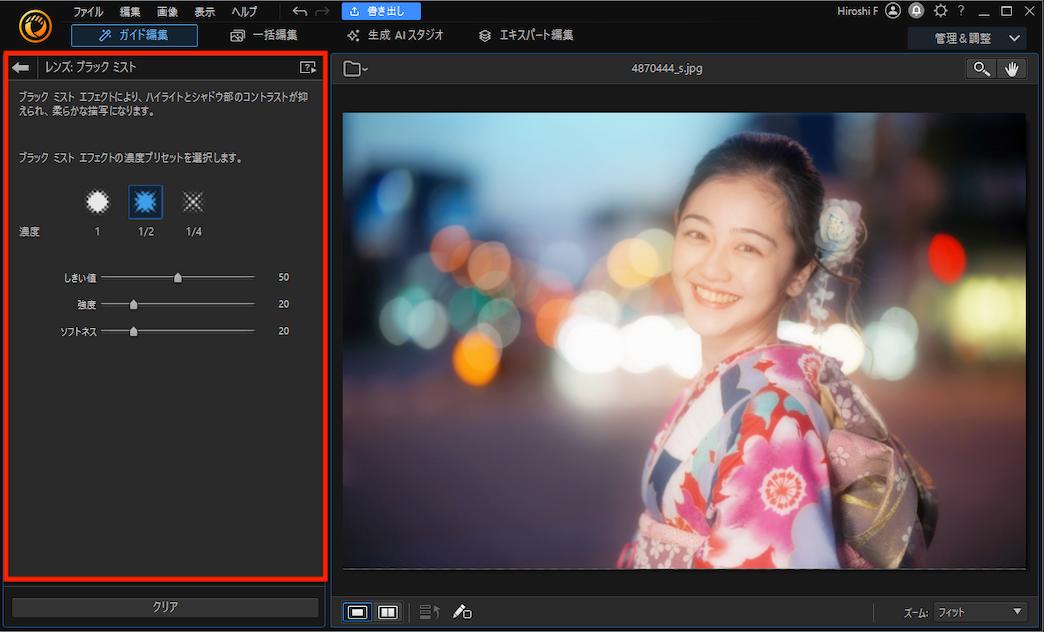The width and height of the screenshot is (1044, 632).
Task: Switch to the 一括編集 tab
Action: pyautogui.click(x=264, y=35)
